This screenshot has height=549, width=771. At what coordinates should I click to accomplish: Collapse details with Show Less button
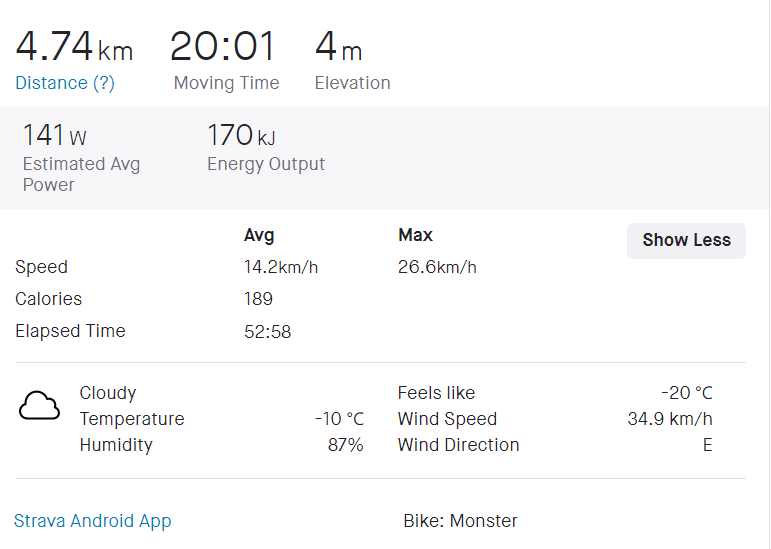pyautogui.click(x=686, y=240)
